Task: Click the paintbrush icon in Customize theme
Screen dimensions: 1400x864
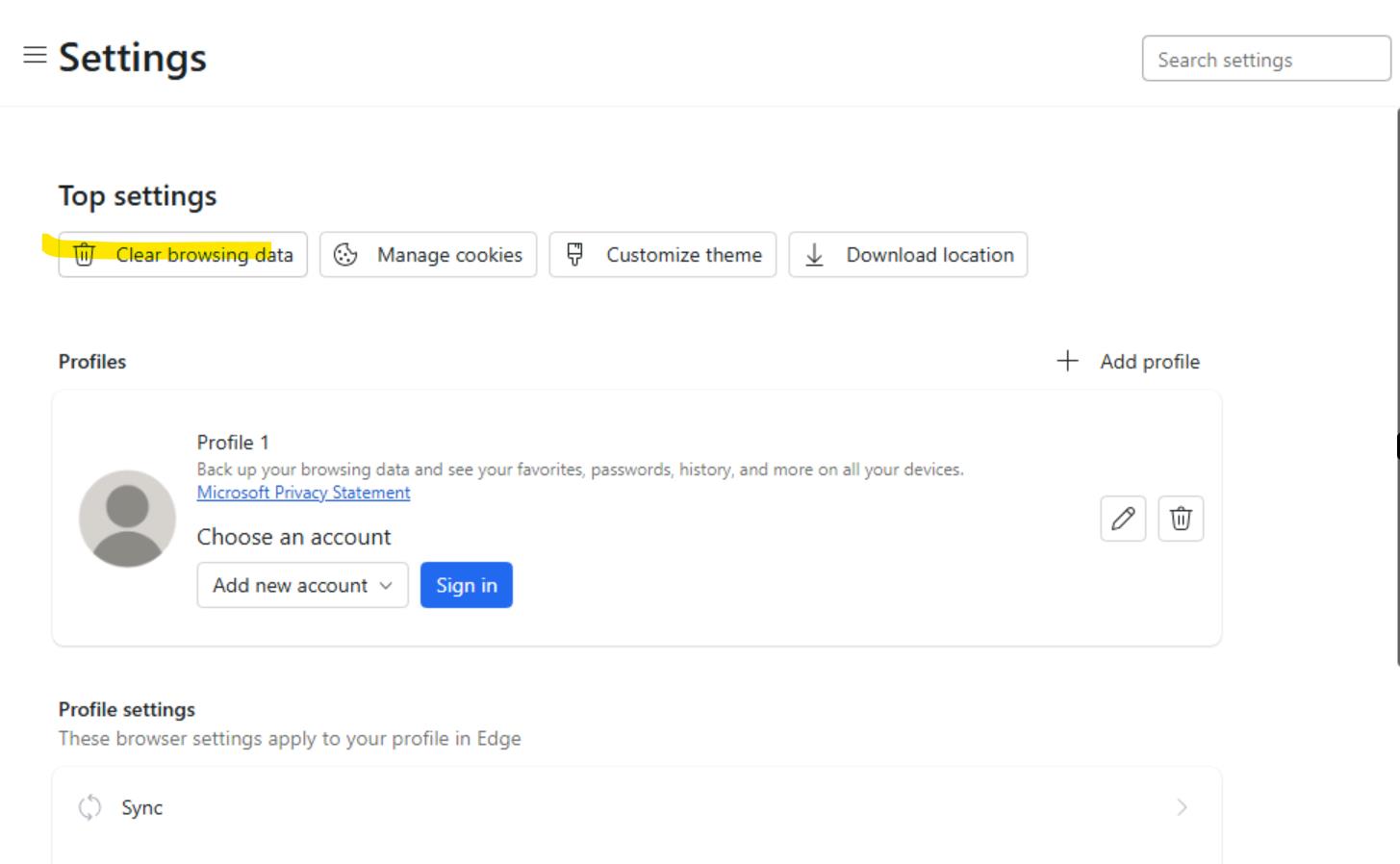Action: click(574, 255)
